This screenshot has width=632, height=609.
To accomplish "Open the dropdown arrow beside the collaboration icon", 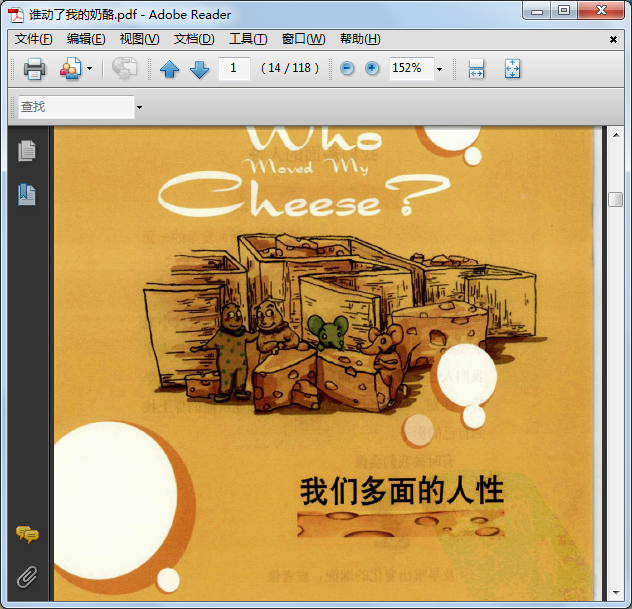I will point(89,69).
